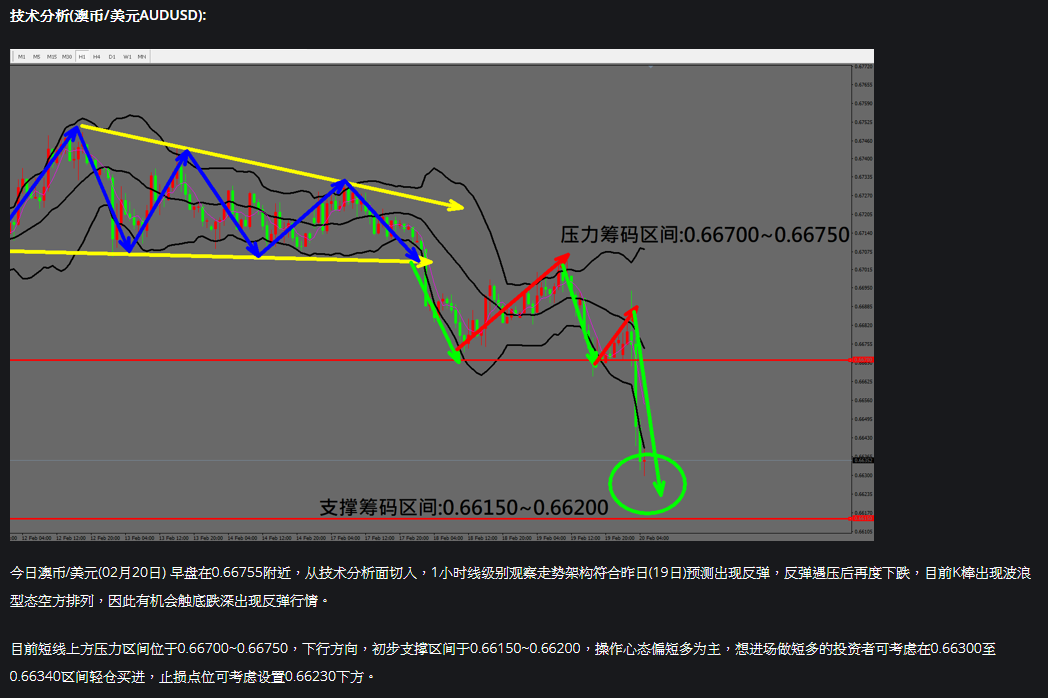Click the red 0.66700 price tag on axis
Viewport: 1048px width, 698px height.
pyautogui.click(x=864, y=360)
